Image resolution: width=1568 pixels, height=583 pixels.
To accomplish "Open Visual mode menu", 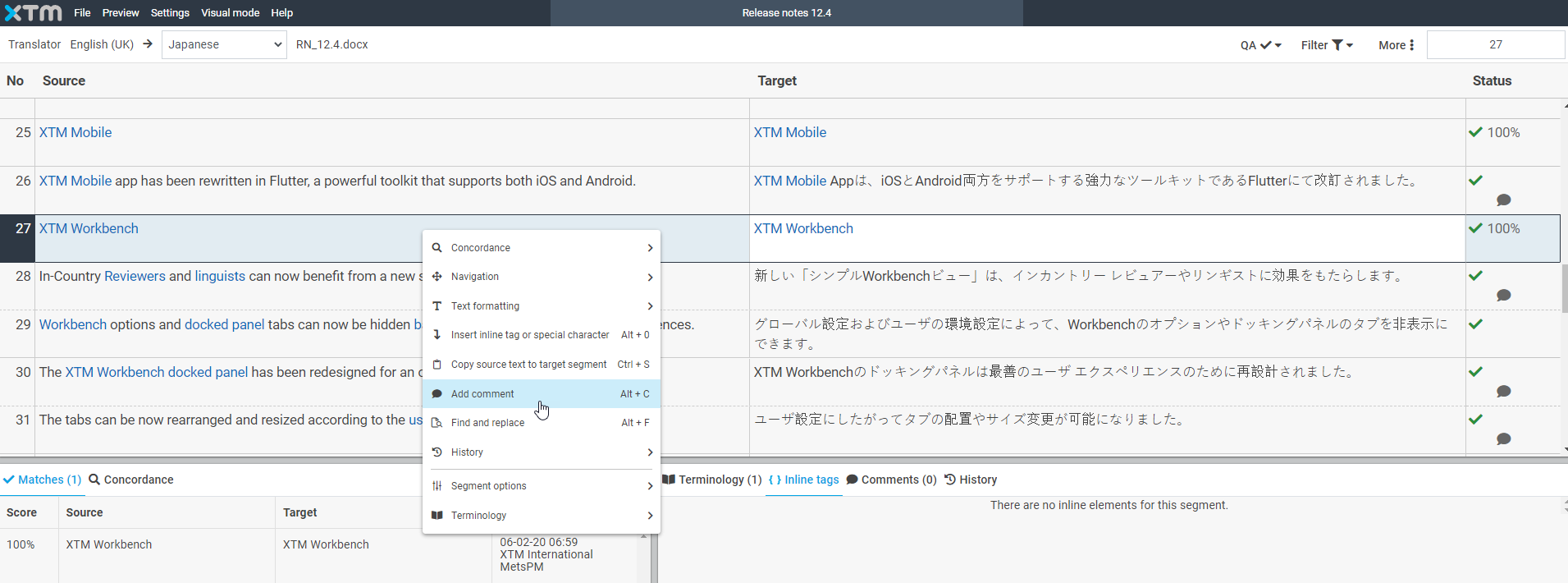I will (231, 13).
